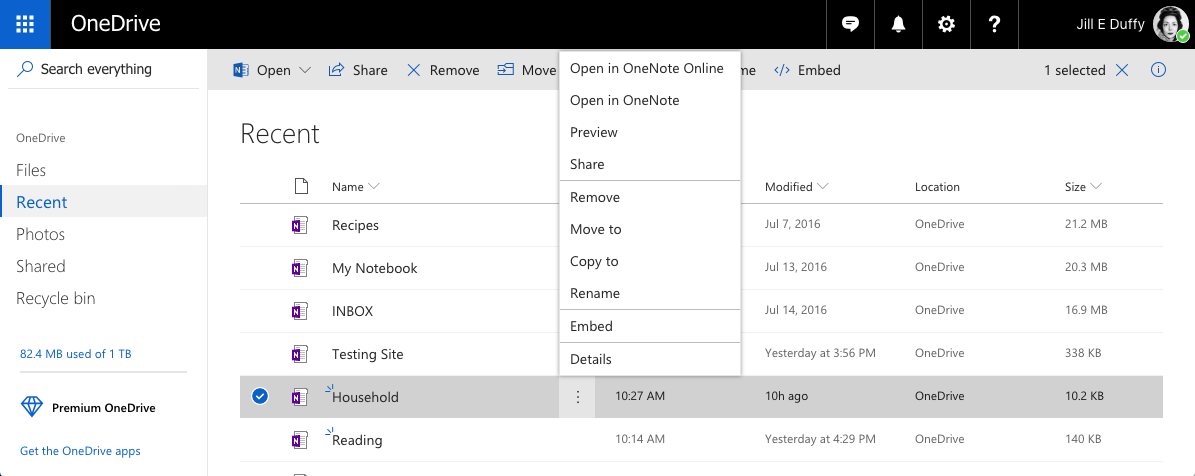
Task: Open the app launcher waffle icon
Action: pos(25,24)
